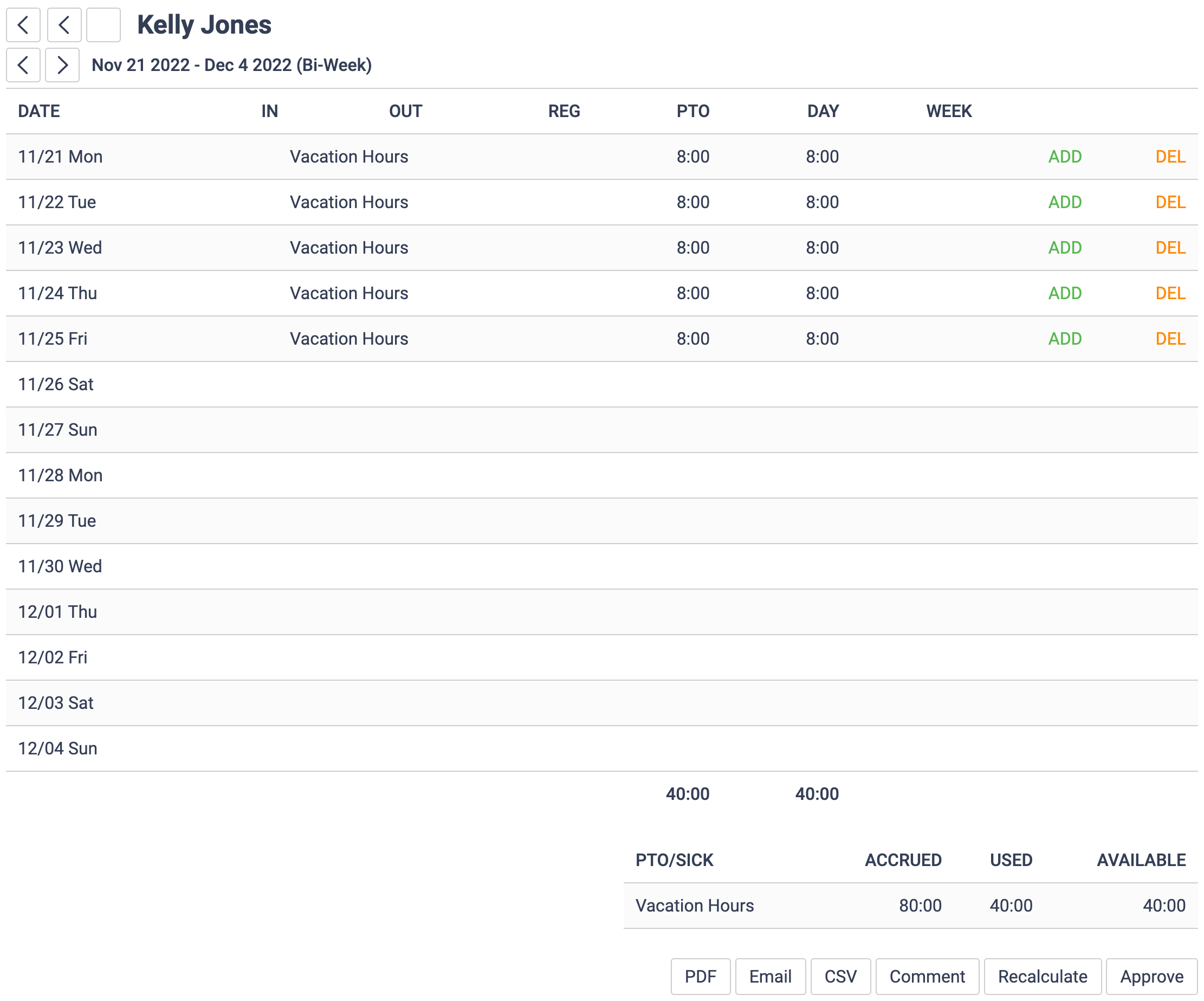The width and height of the screenshot is (1204, 1001).
Task: Export the timesheet as PDF
Action: click(700, 976)
